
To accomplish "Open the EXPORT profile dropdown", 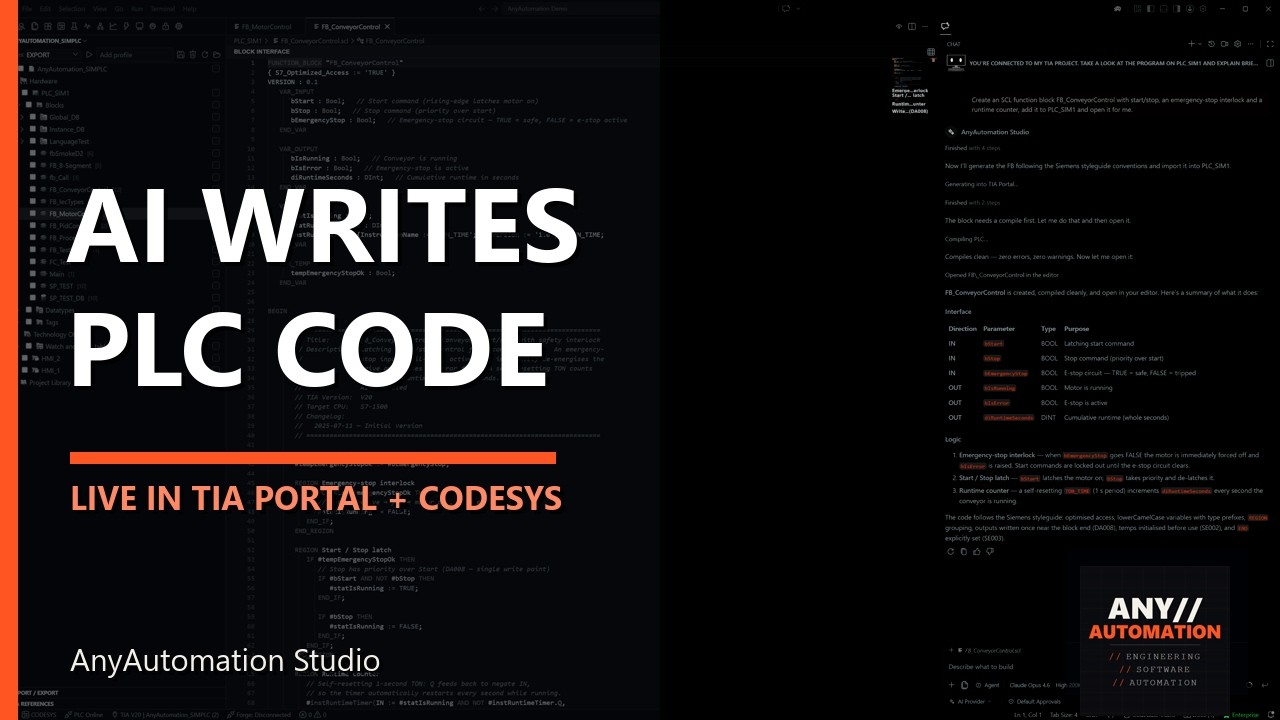I will [50, 55].
